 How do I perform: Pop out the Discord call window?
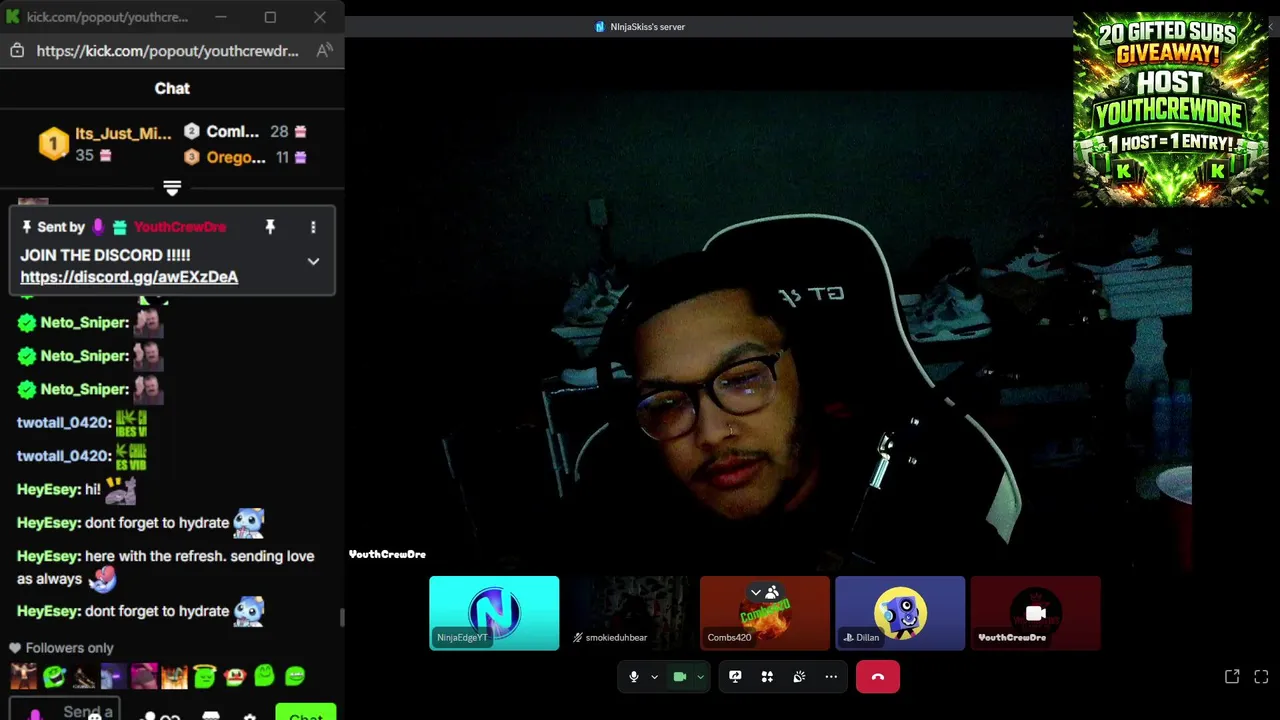click(x=1232, y=677)
